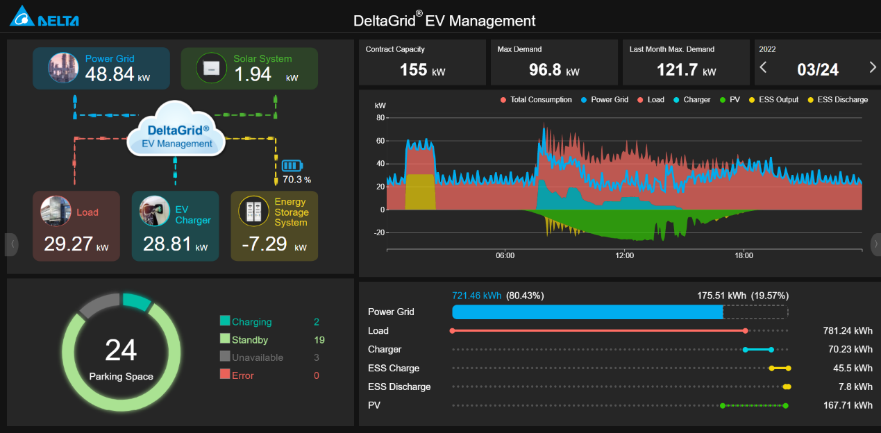Screen dimensions: 881x433
Task: Click the 24 Parking Space donut center
Action: [120, 355]
